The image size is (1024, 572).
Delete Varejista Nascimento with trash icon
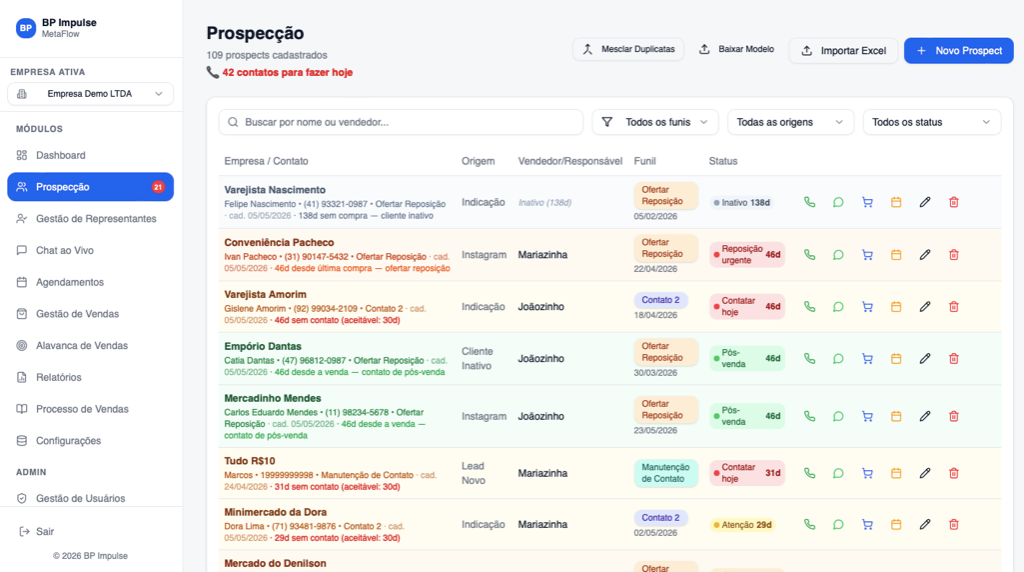953,202
